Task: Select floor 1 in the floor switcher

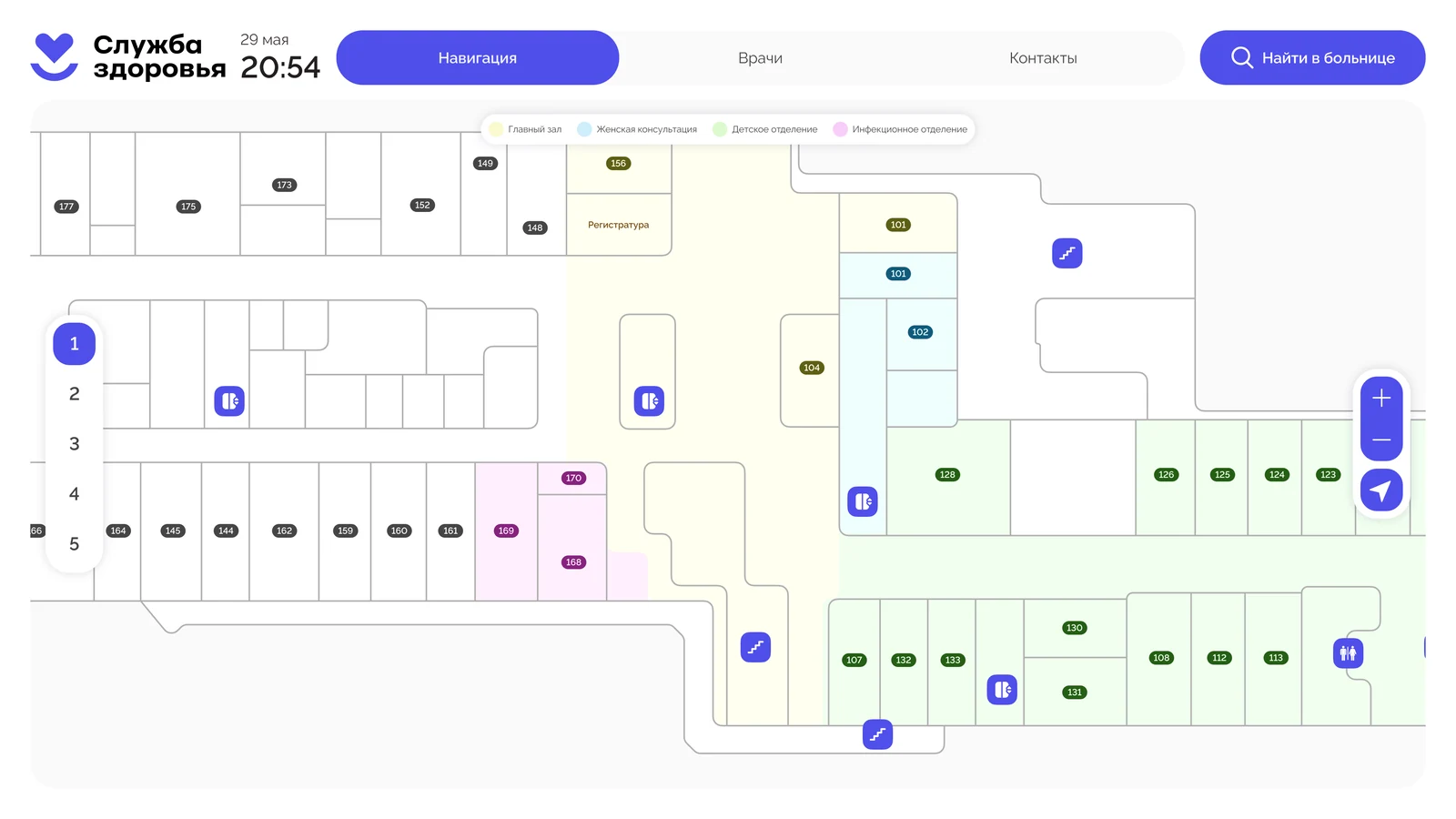Action: 75,344
